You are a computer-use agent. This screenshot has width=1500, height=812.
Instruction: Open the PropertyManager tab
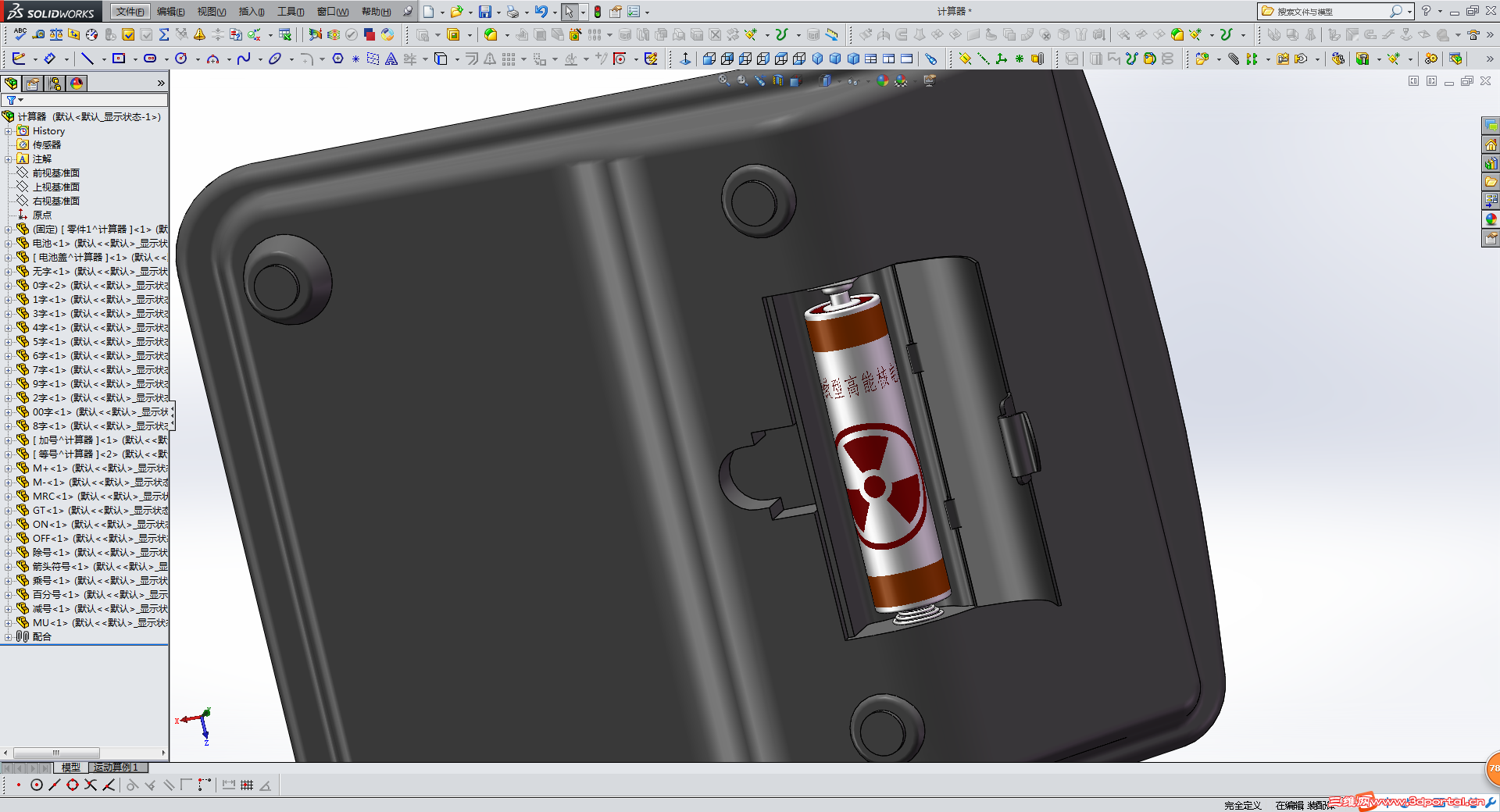(x=33, y=84)
